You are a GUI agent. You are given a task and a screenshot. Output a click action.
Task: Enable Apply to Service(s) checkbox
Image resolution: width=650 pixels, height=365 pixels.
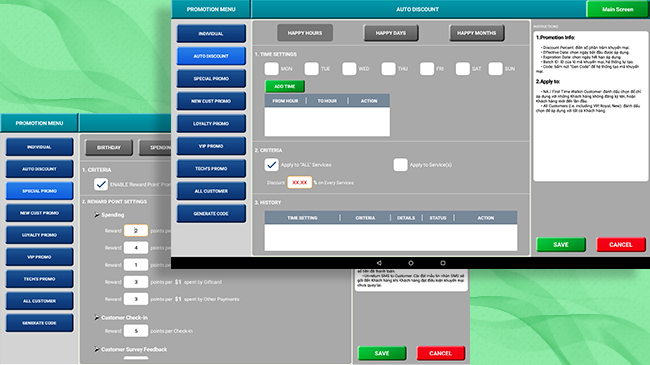[x=400, y=165]
